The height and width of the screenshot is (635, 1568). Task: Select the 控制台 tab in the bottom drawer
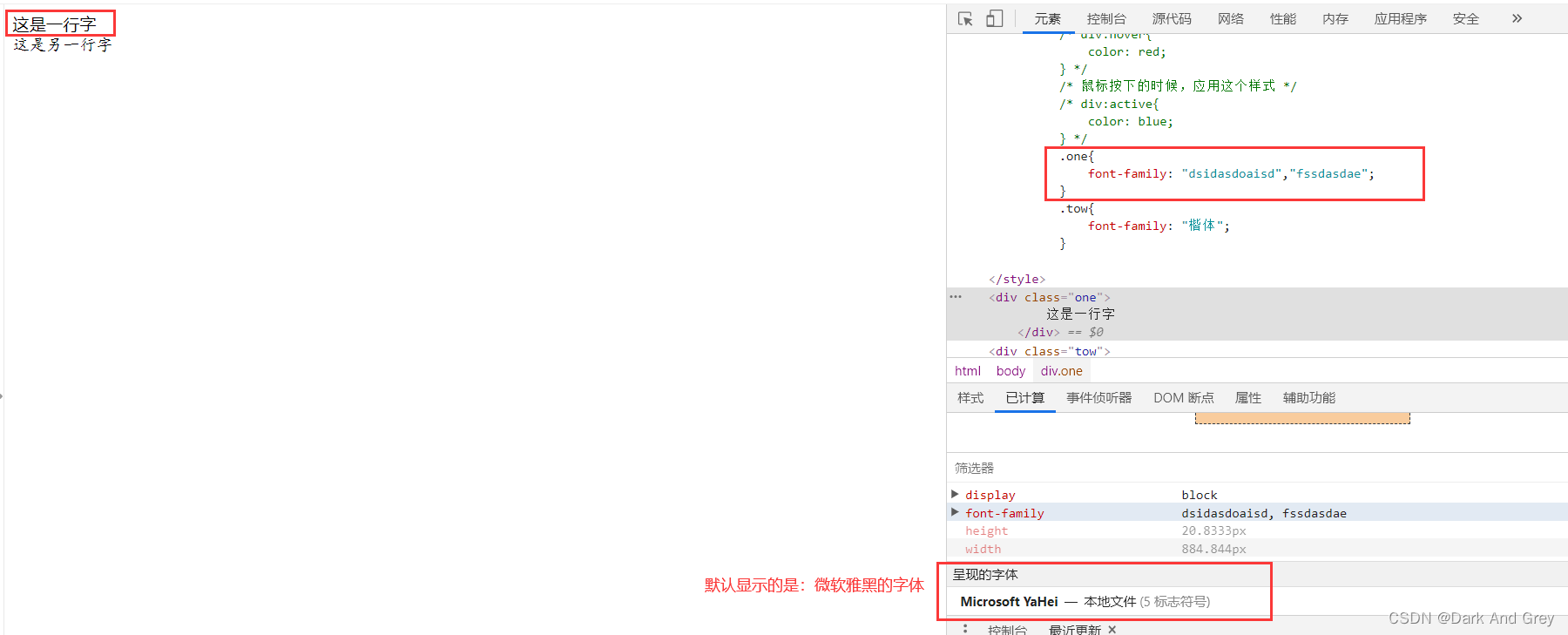[1007, 630]
